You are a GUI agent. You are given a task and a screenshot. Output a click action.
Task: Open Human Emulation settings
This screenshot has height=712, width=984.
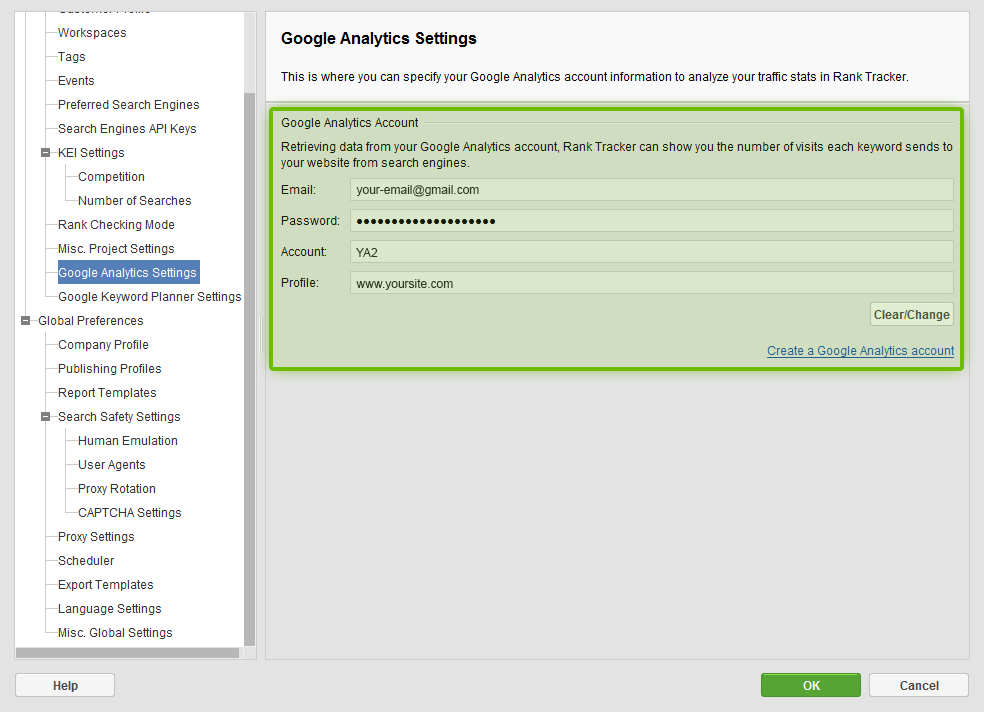tap(127, 441)
